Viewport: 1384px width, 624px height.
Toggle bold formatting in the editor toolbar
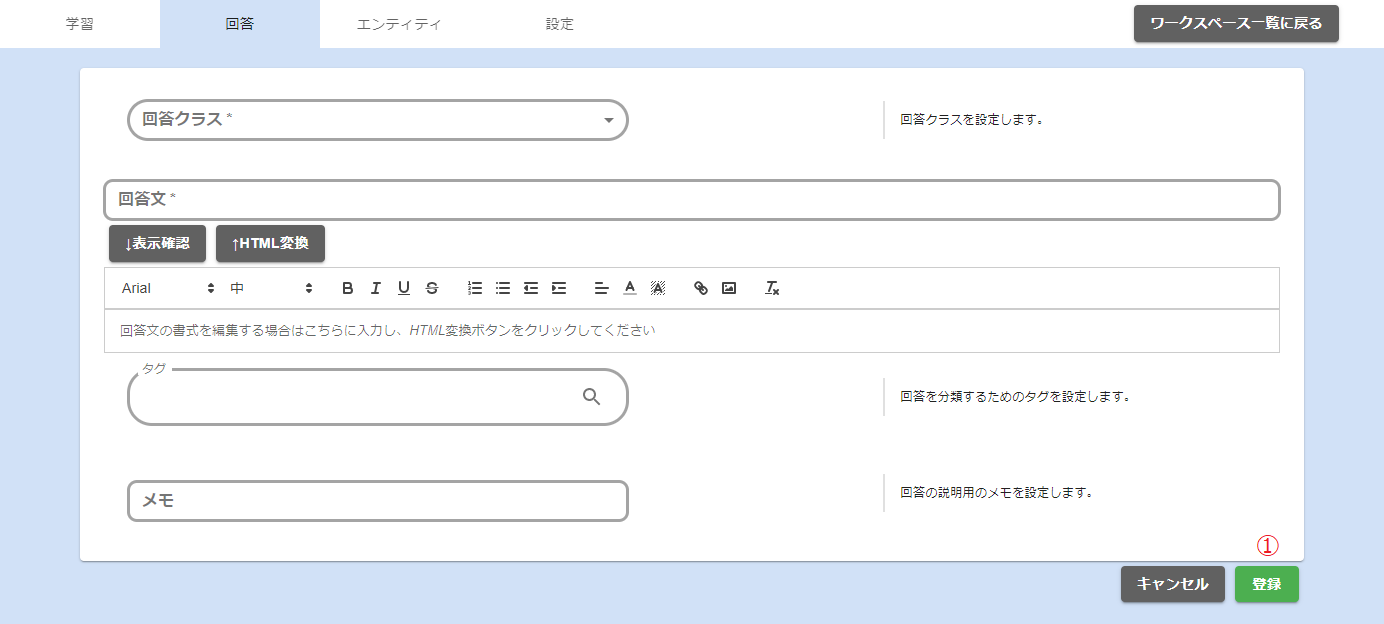348,288
